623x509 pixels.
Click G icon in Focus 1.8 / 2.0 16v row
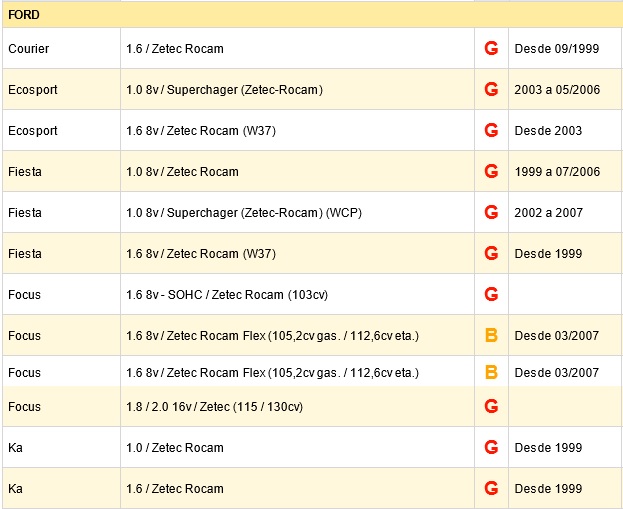(x=491, y=406)
